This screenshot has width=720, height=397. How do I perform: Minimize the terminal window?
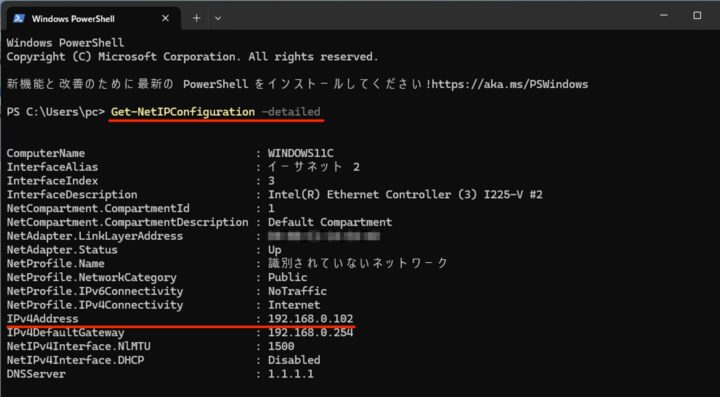pos(664,15)
